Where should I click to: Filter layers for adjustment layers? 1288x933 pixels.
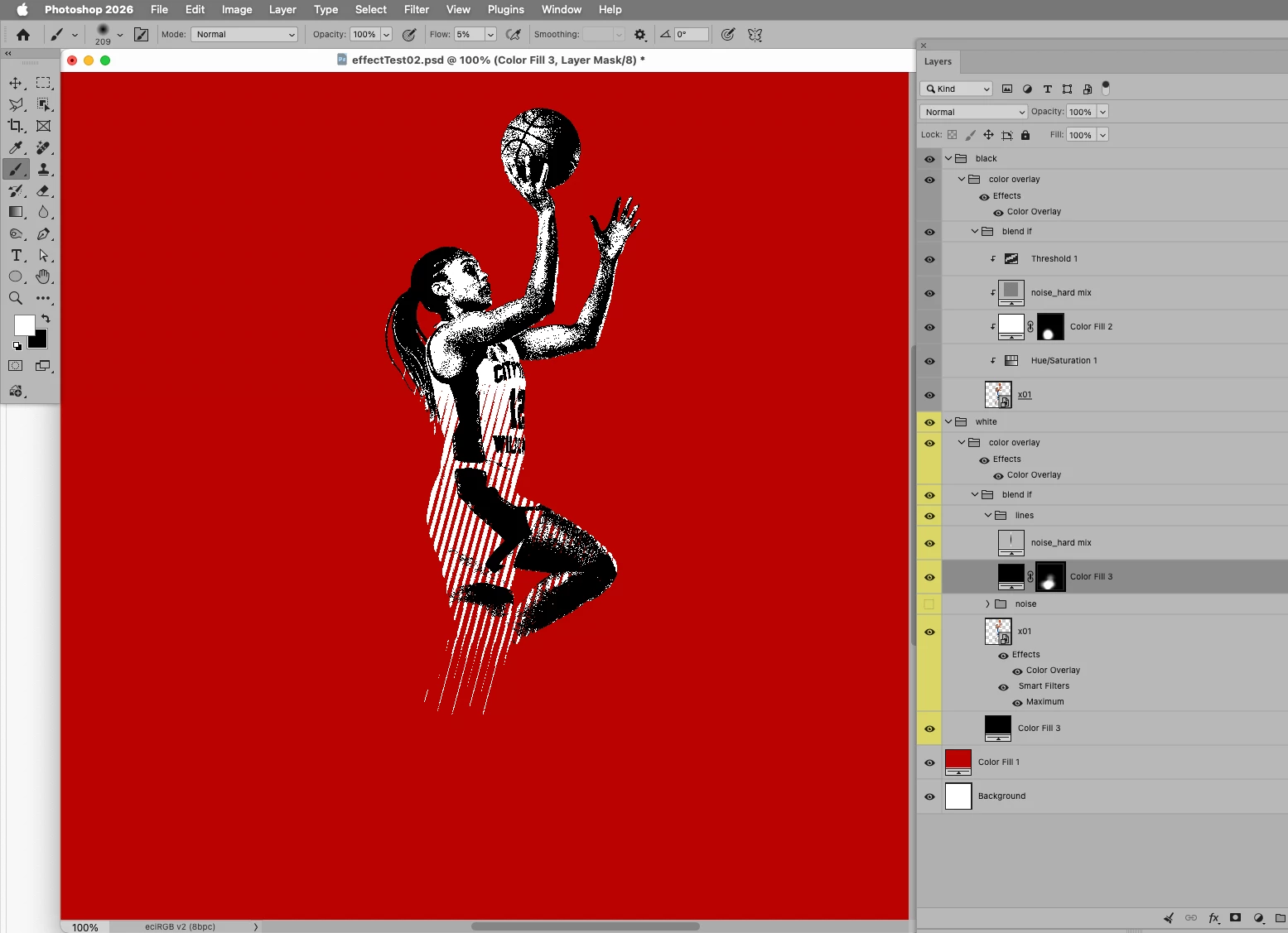[1027, 89]
